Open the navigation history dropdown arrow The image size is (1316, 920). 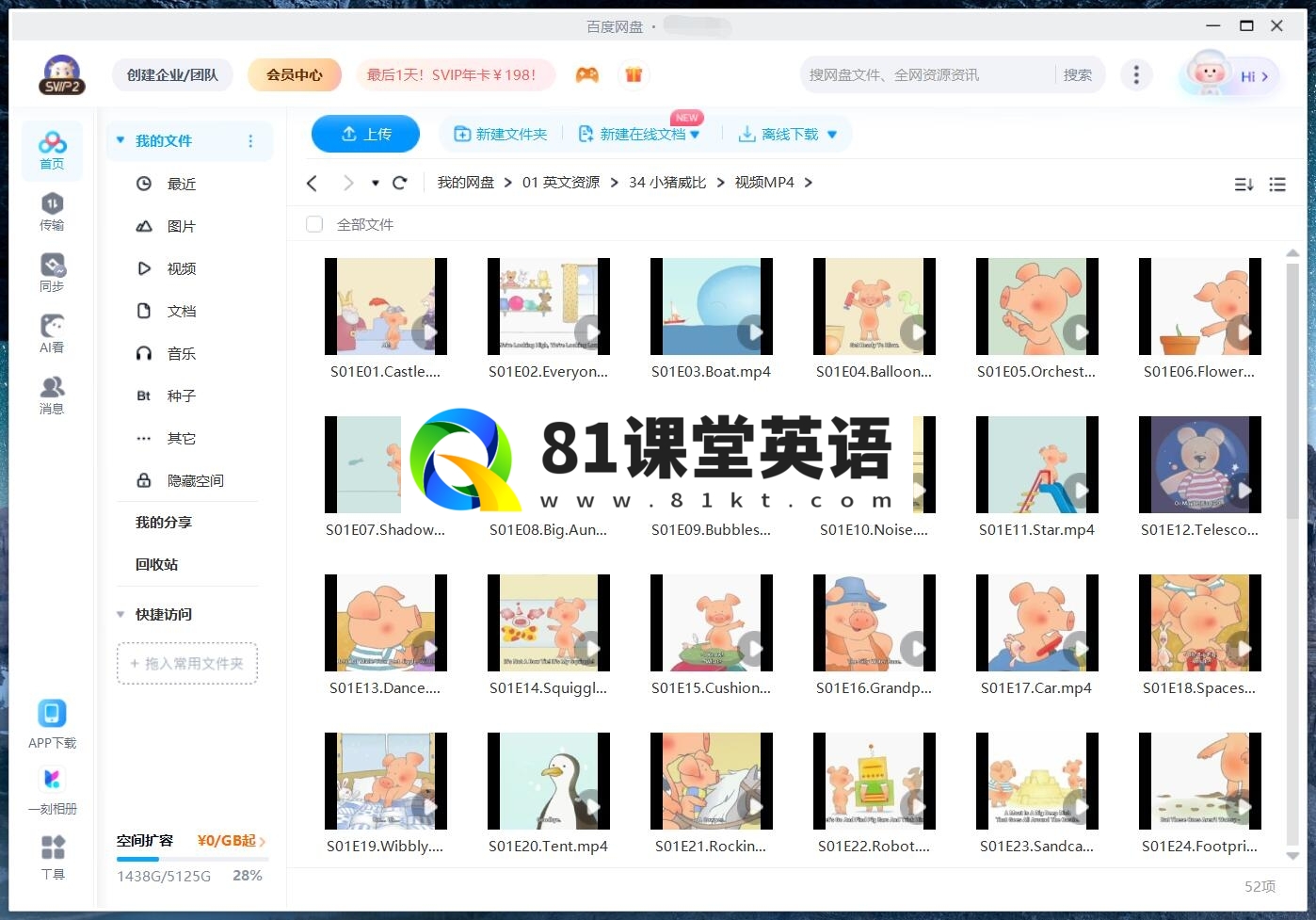pyautogui.click(x=375, y=183)
